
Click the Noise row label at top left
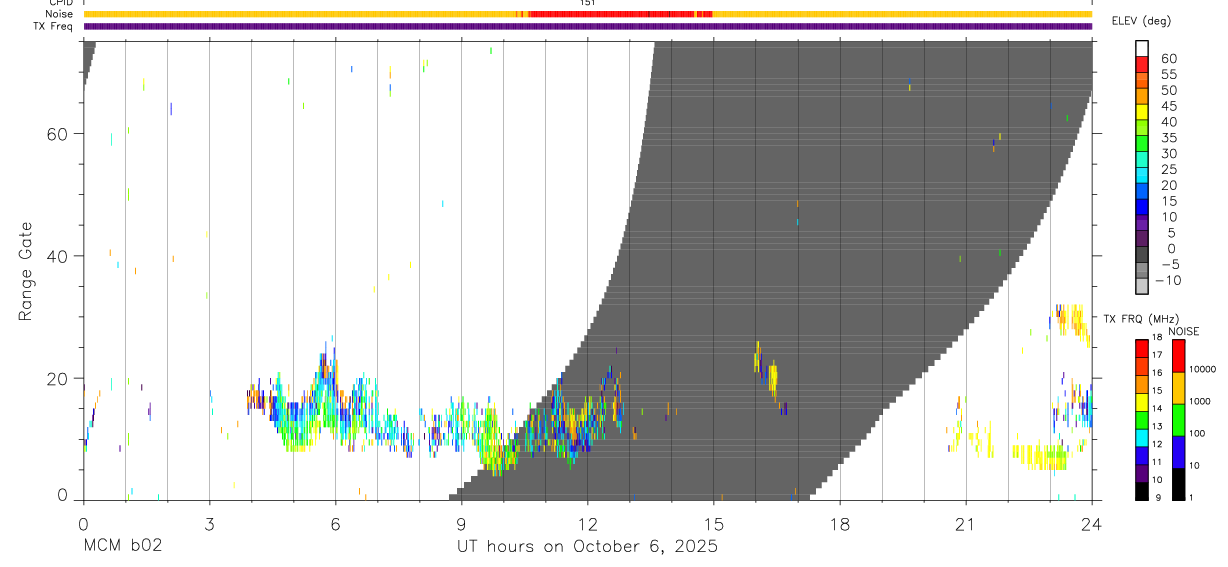(x=59, y=14)
